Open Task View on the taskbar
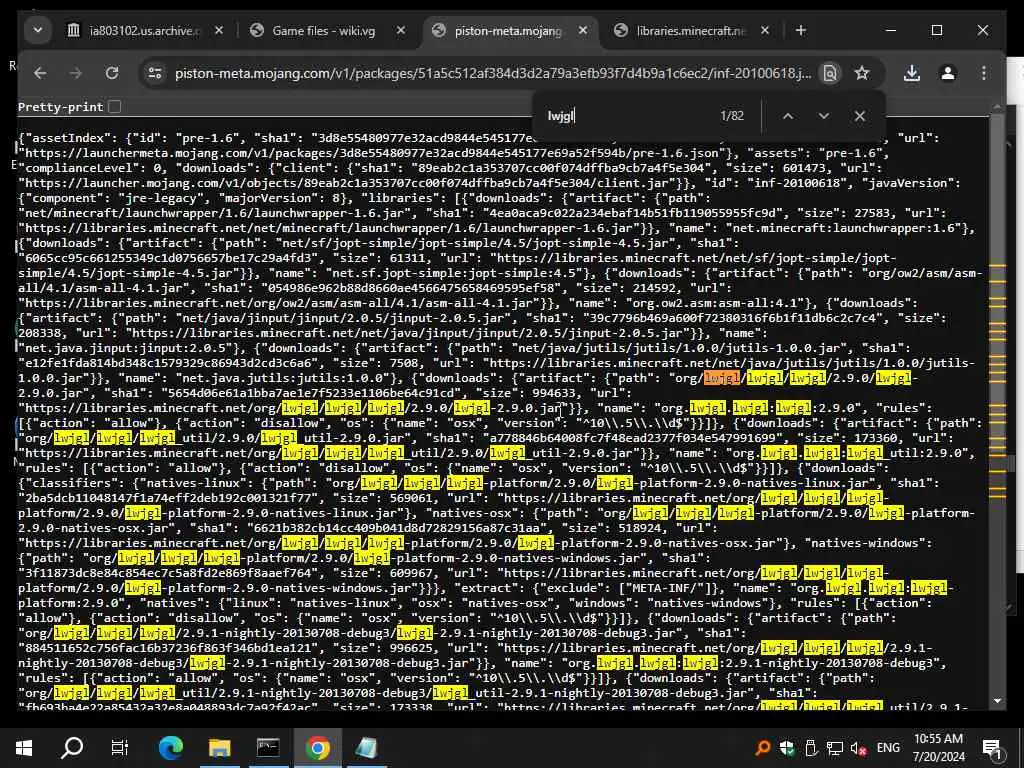 click(x=120, y=748)
